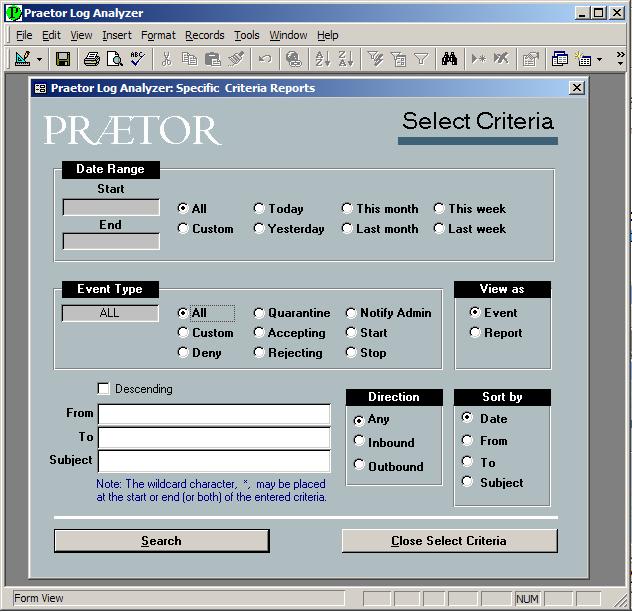The height and width of the screenshot is (612, 632).
Task: Click the Cut scissors icon
Action: coord(166,59)
